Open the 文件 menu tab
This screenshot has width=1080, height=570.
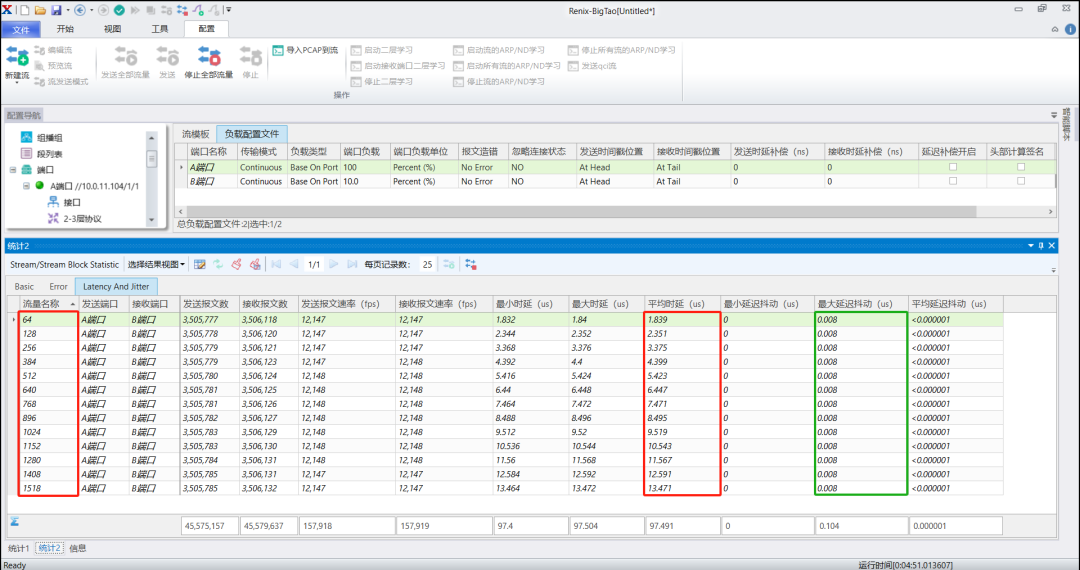coord(21,29)
